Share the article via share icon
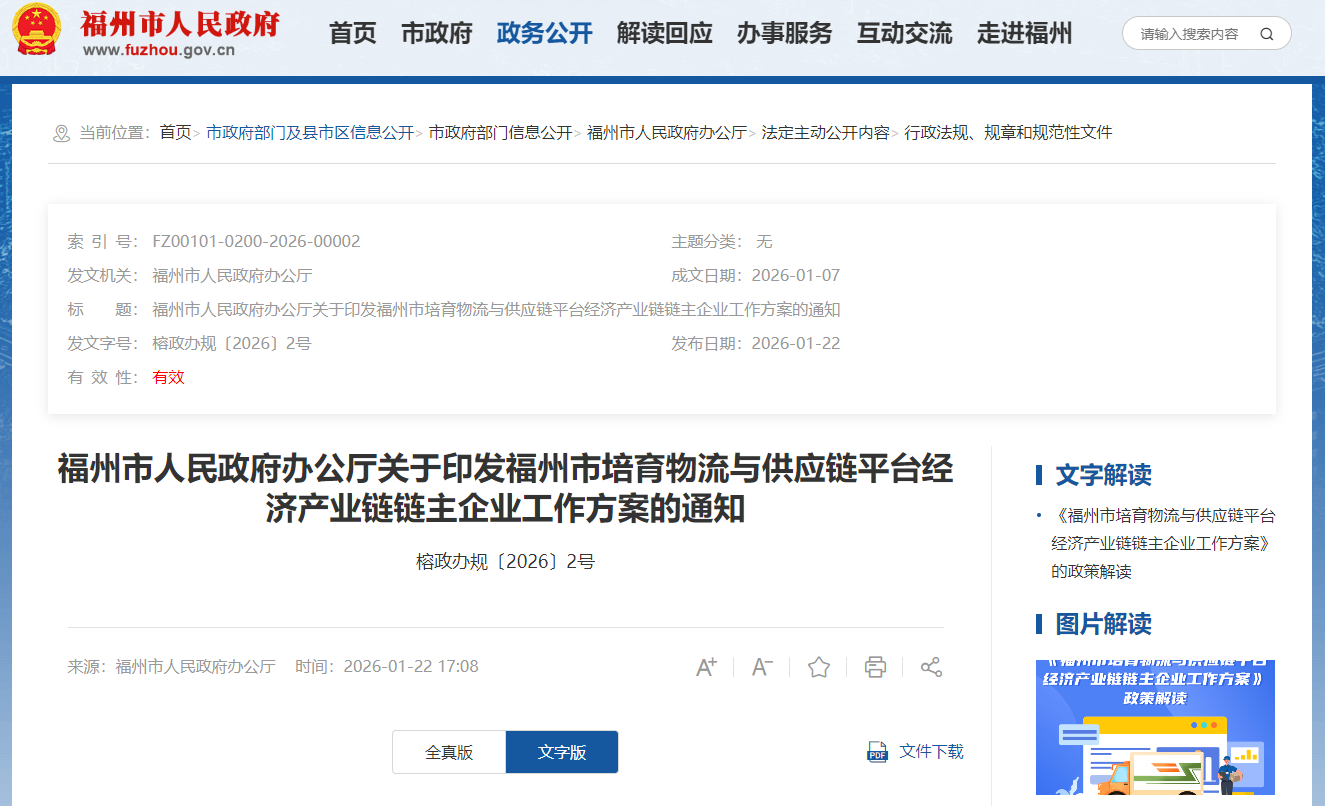 [x=931, y=667]
